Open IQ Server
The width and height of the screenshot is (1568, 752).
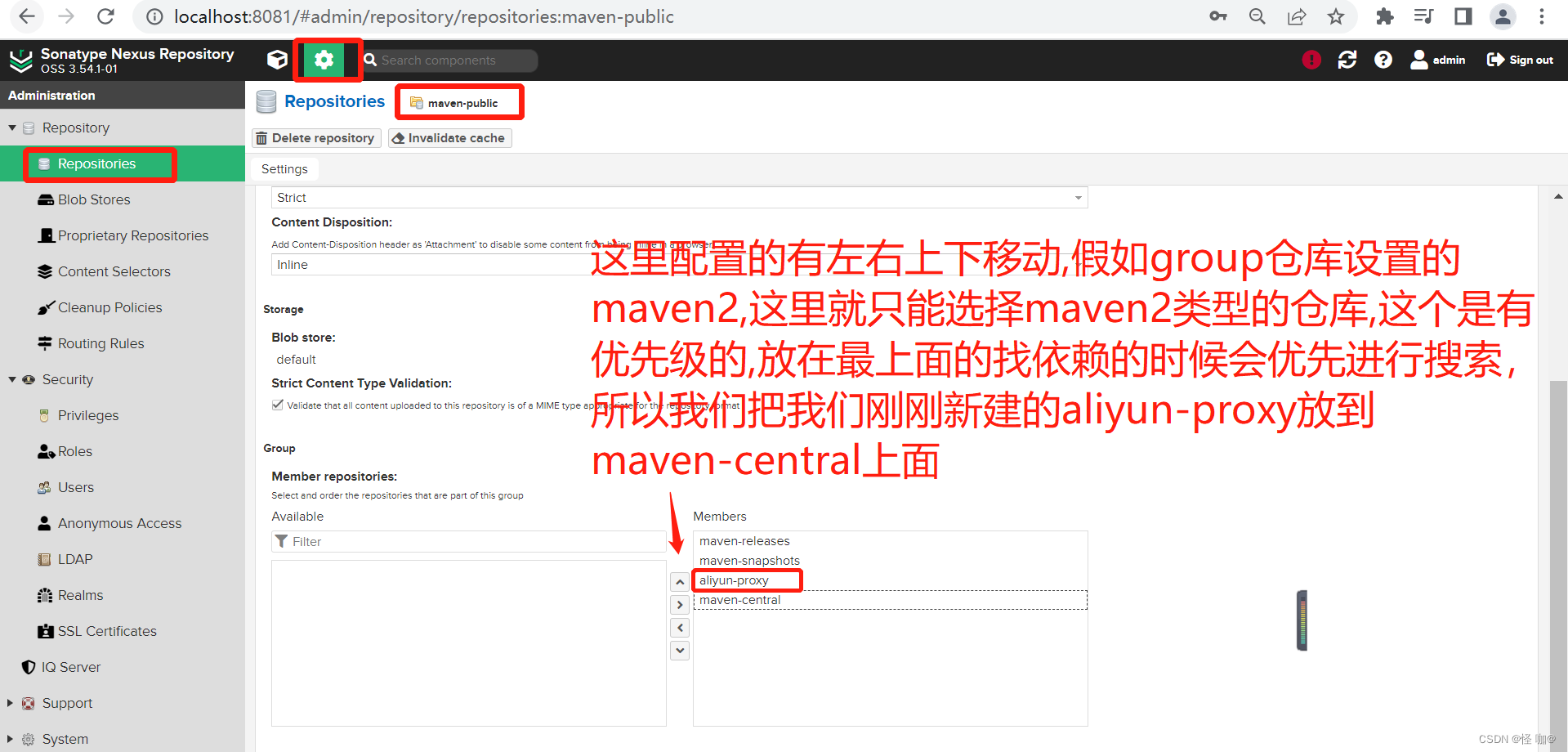click(x=123, y=667)
